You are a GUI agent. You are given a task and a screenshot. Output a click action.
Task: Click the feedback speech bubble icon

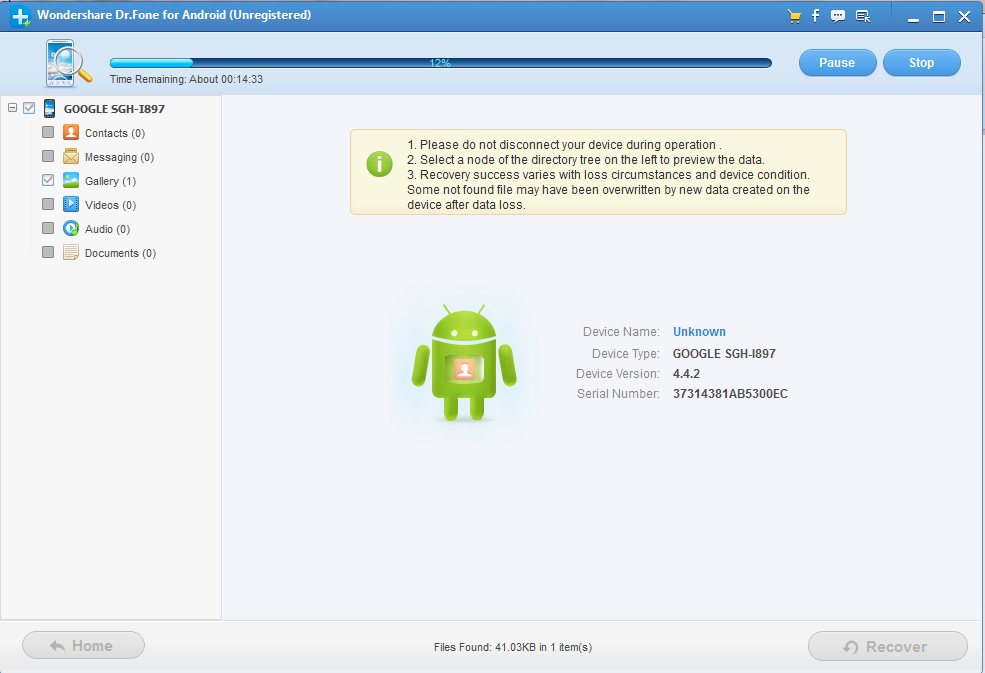[x=838, y=16]
